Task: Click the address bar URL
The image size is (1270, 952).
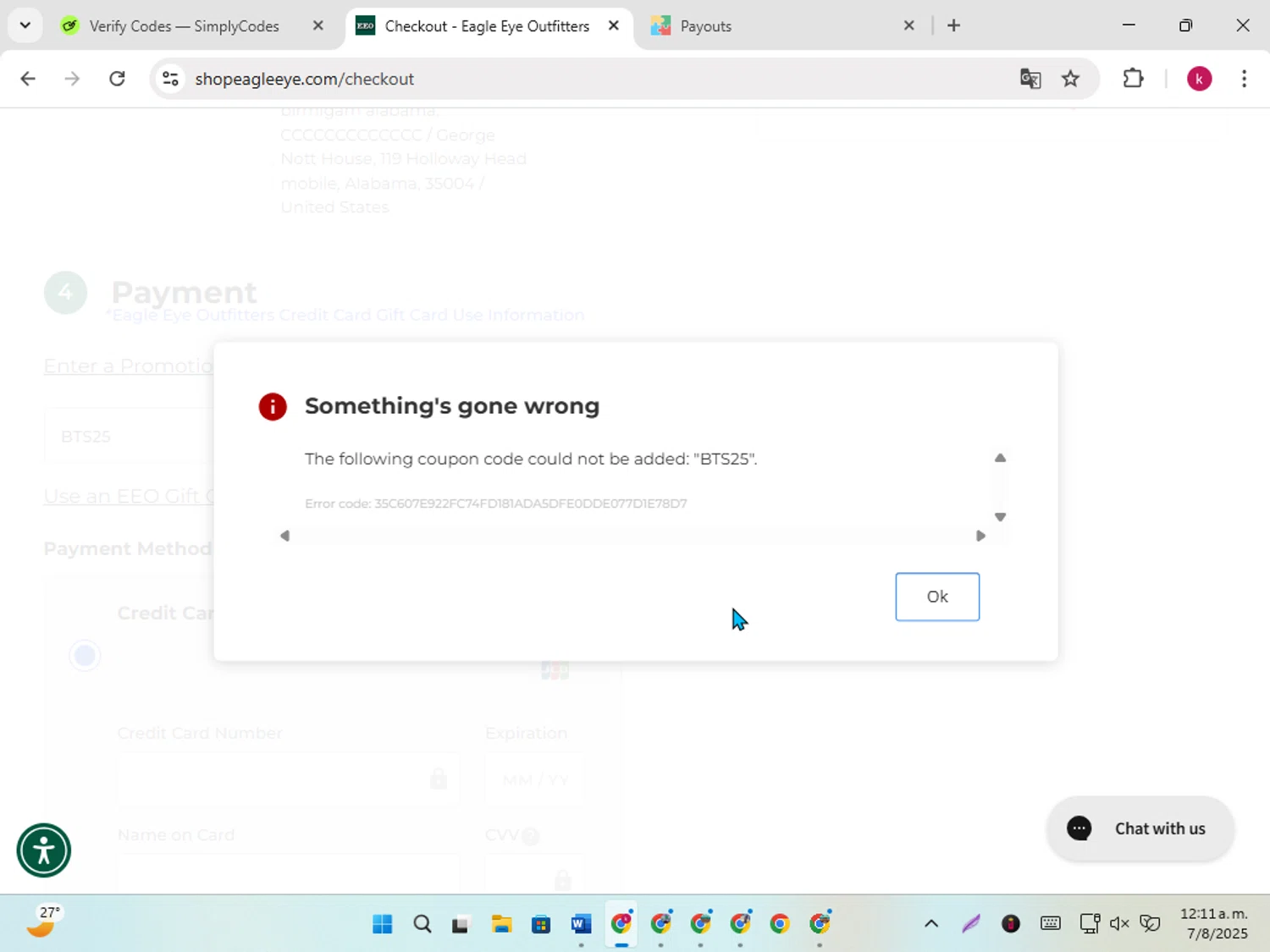Action: [305, 79]
